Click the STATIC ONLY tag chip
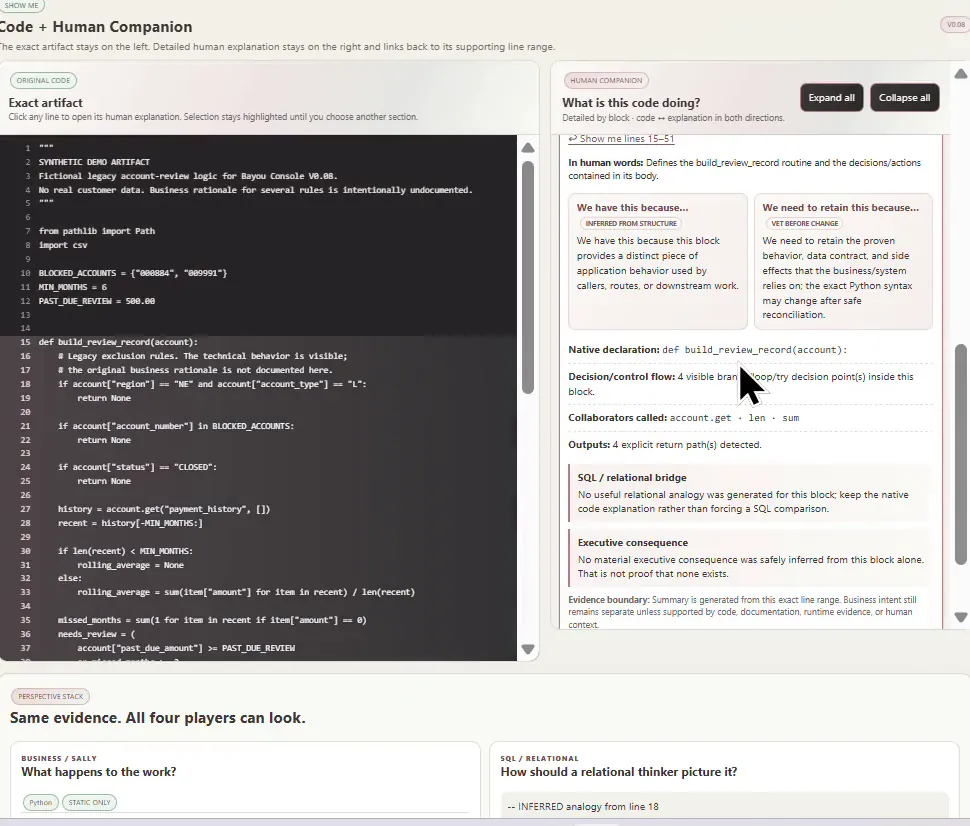The height and width of the screenshot is (826, 970). (89, 802)
